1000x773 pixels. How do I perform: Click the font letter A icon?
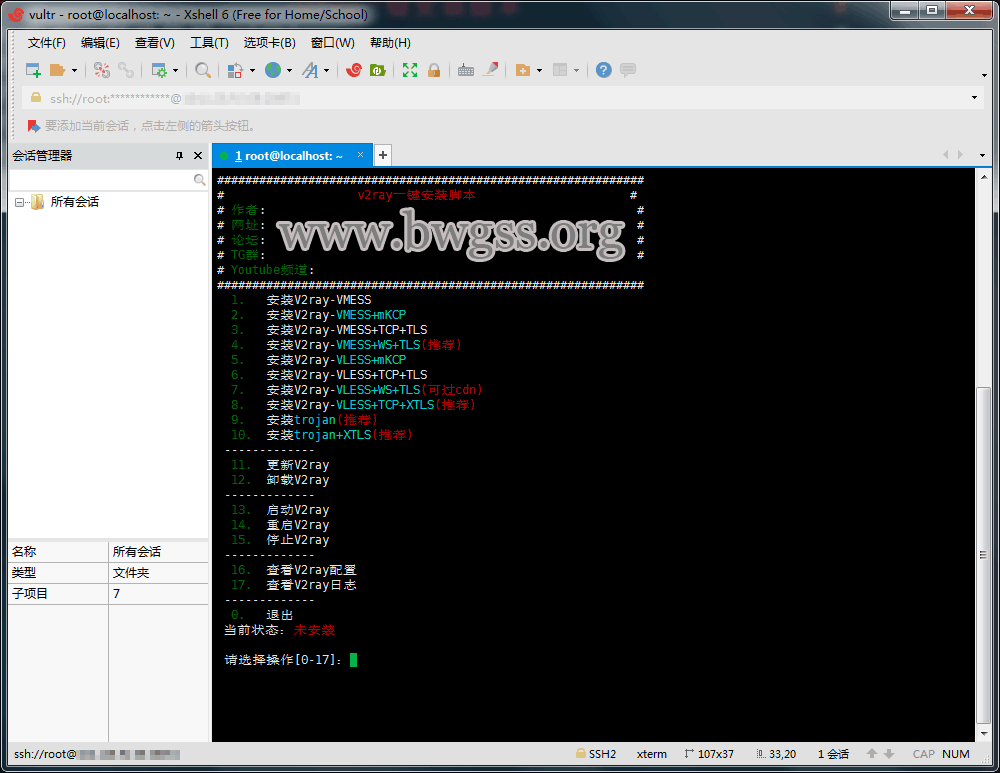(x=311, y=70)
